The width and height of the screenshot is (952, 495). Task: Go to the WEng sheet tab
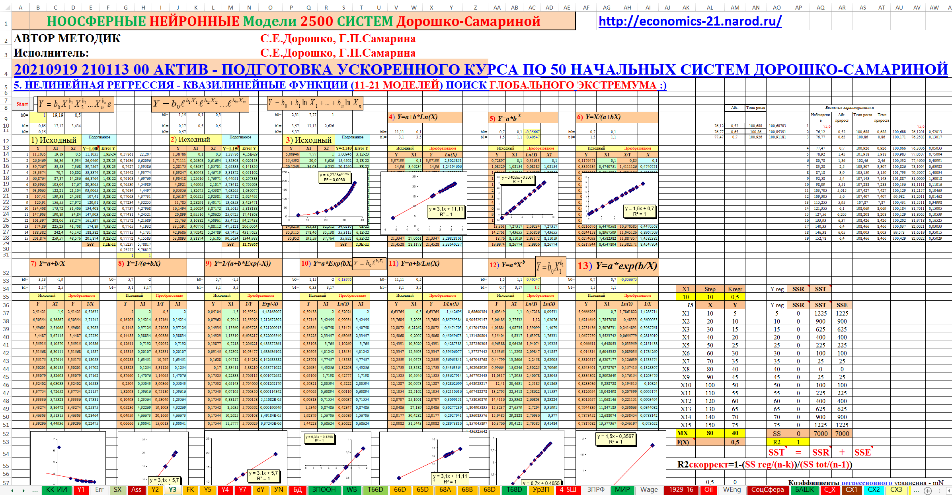[x=732, y=490]
